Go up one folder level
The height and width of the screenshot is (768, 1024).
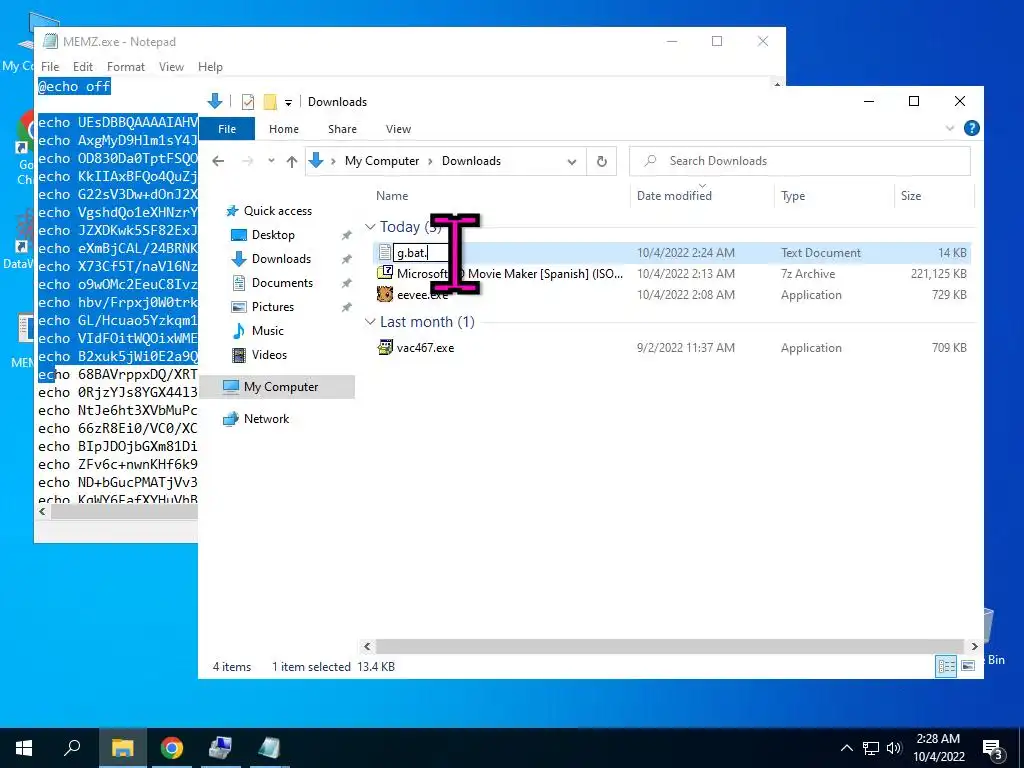[x=292, y=161]
